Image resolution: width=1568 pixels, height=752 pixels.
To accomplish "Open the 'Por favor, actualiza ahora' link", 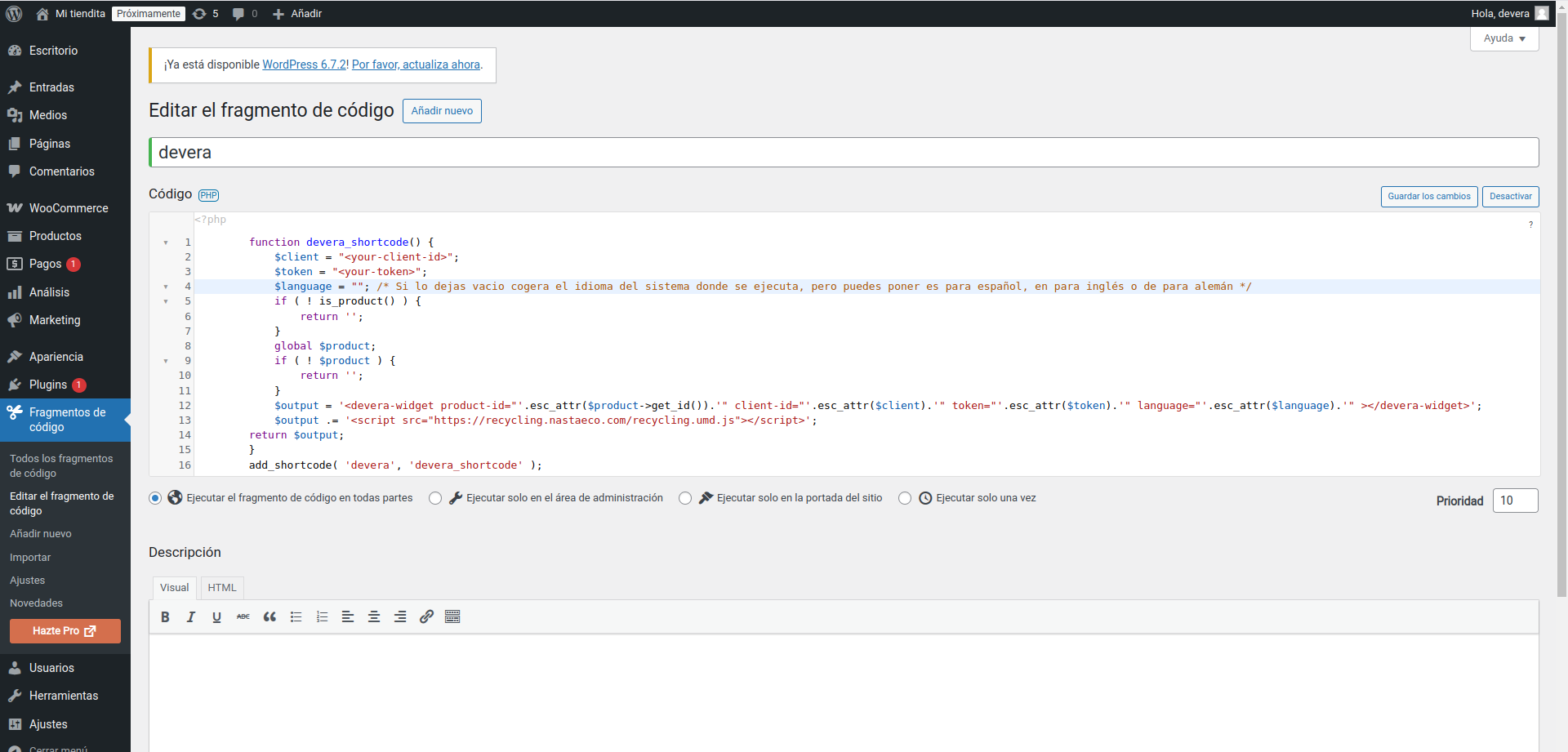I will tap(416, 65).
